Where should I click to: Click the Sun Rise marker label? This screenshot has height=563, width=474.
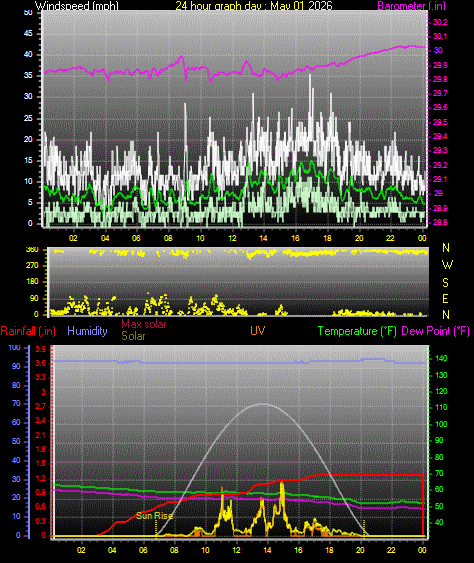point(154,516)
